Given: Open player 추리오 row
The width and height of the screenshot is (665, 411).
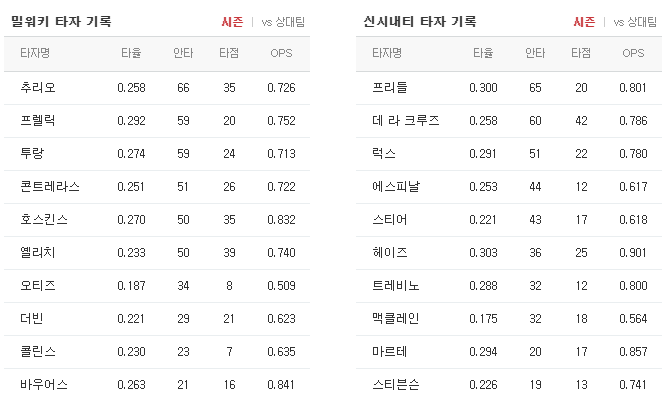Looking at the screenshot, I should click(x=157, y=88).
